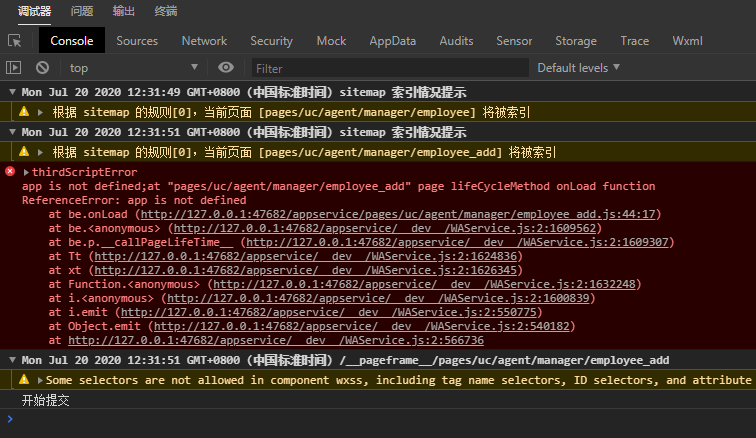Viewport: 756px width, 438px height.
Task: Click warning icon on employee_add] sitemap row
Action: click(24, 152)
